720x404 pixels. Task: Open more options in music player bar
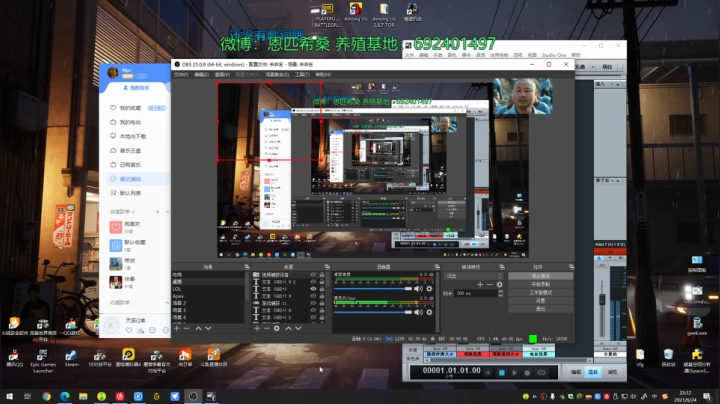[165, 330]
